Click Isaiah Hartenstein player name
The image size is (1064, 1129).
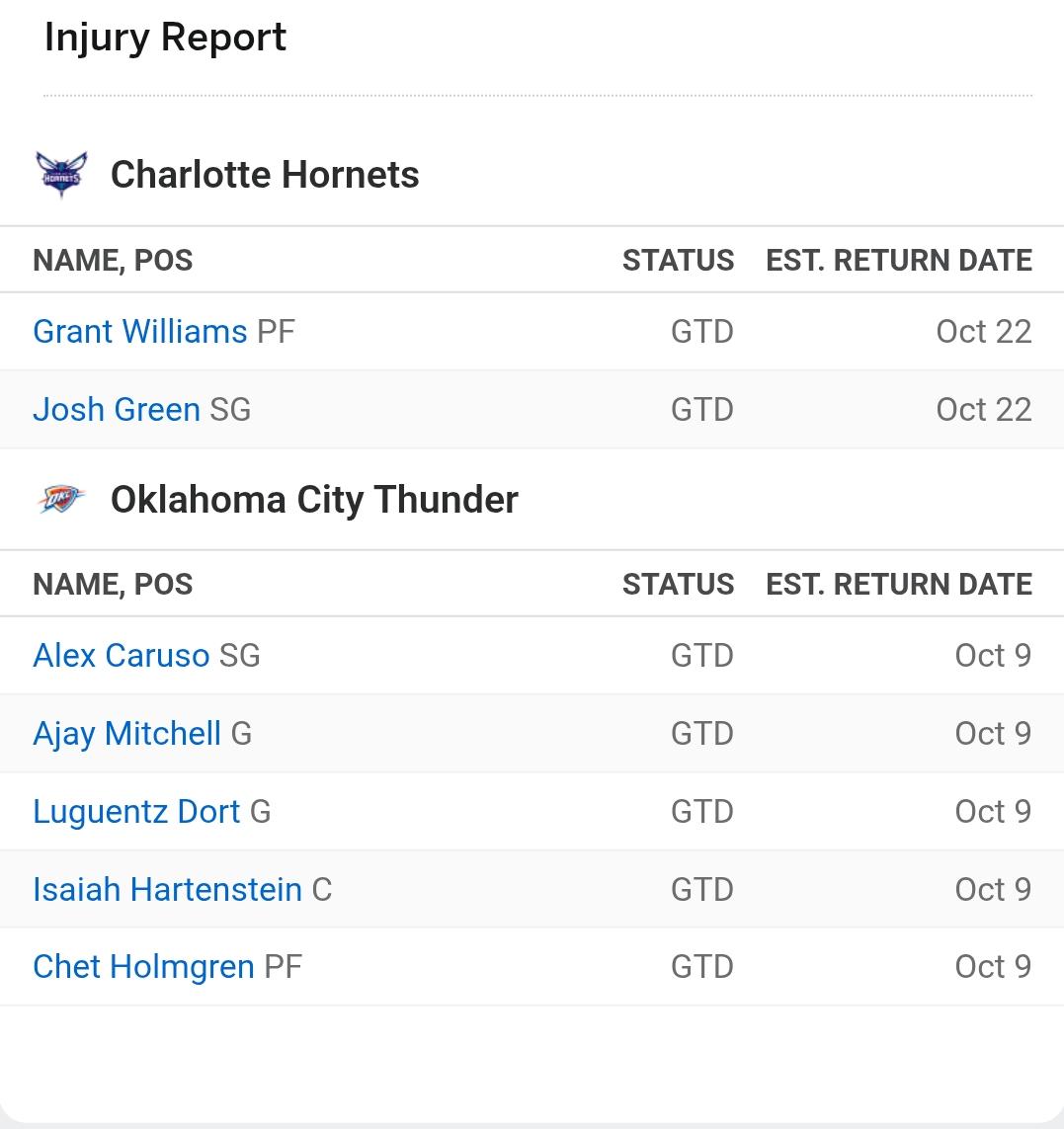click(x=167, y=889)
